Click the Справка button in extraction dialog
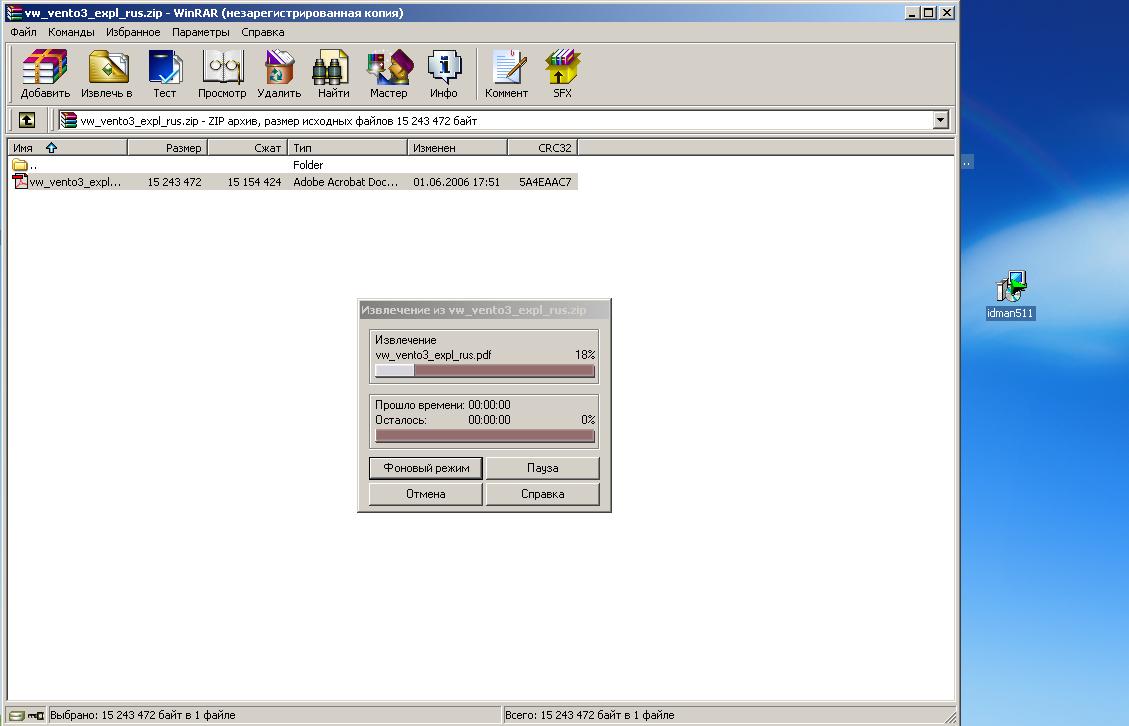The width and height of the screenshot is (1129, 726). point(542,494)
